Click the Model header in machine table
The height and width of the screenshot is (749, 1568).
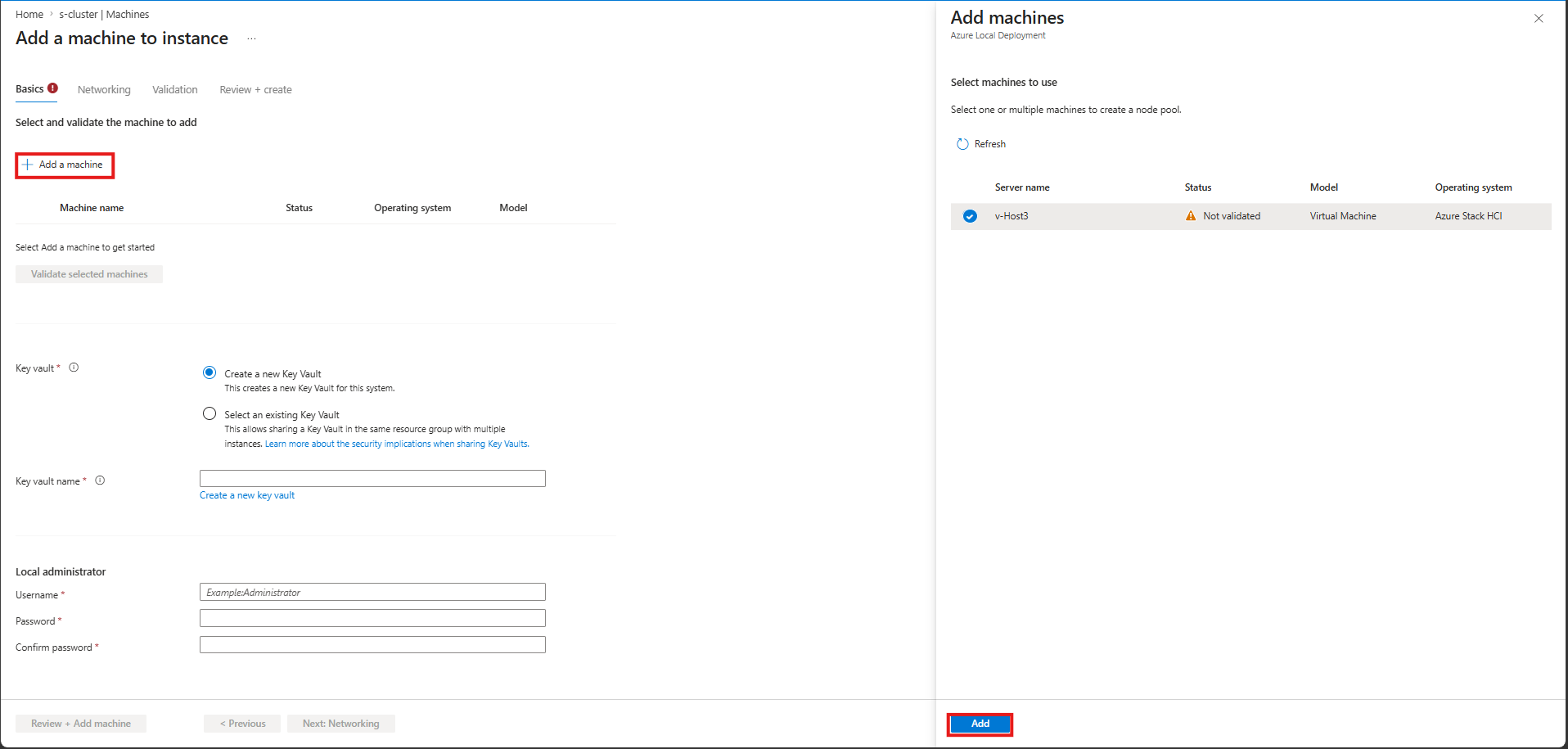pyautogui.click(x=513, y=208)
